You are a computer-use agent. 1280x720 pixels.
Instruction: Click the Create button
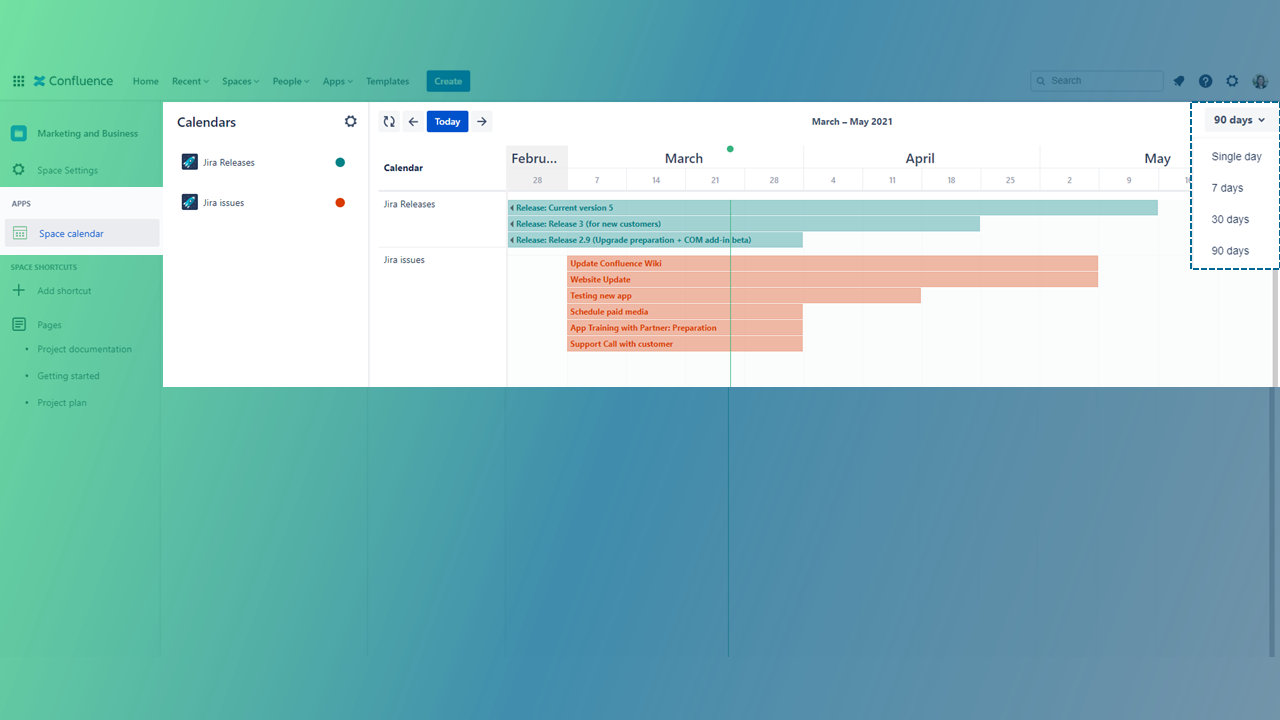pyautogui.click(x=448, y=81)
